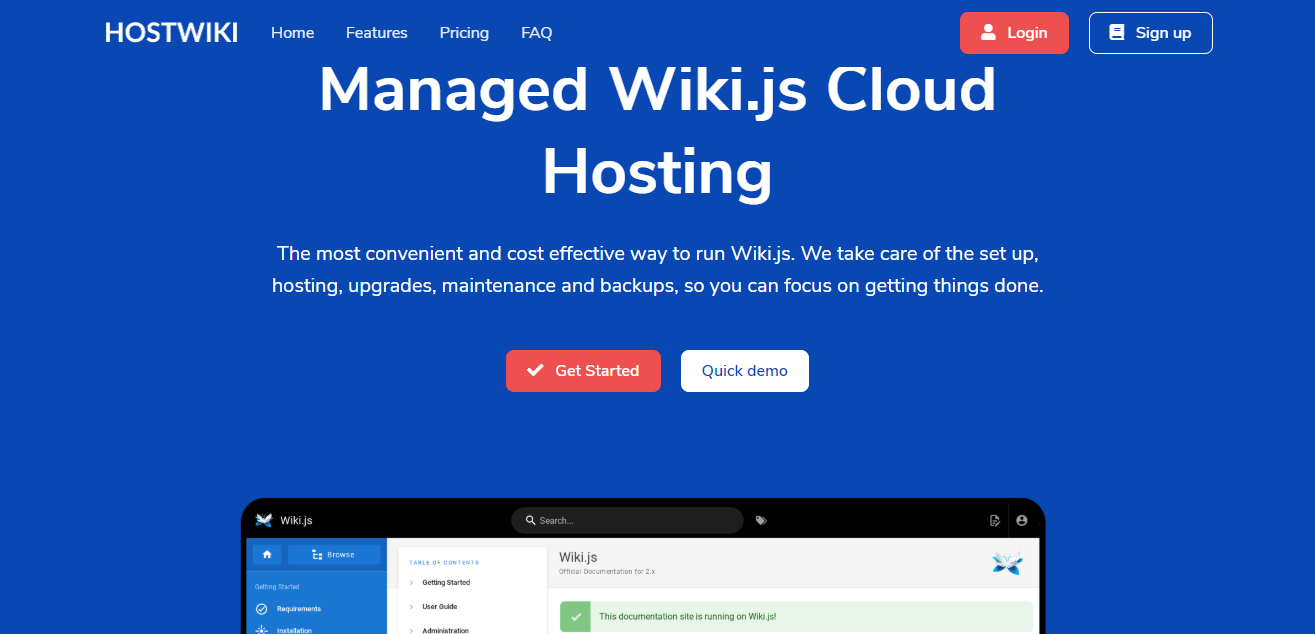This screenshot has width=1315, height=634.
Task: Click the Wiki.js lotus logo beside page title
Action: point(1007,563)
